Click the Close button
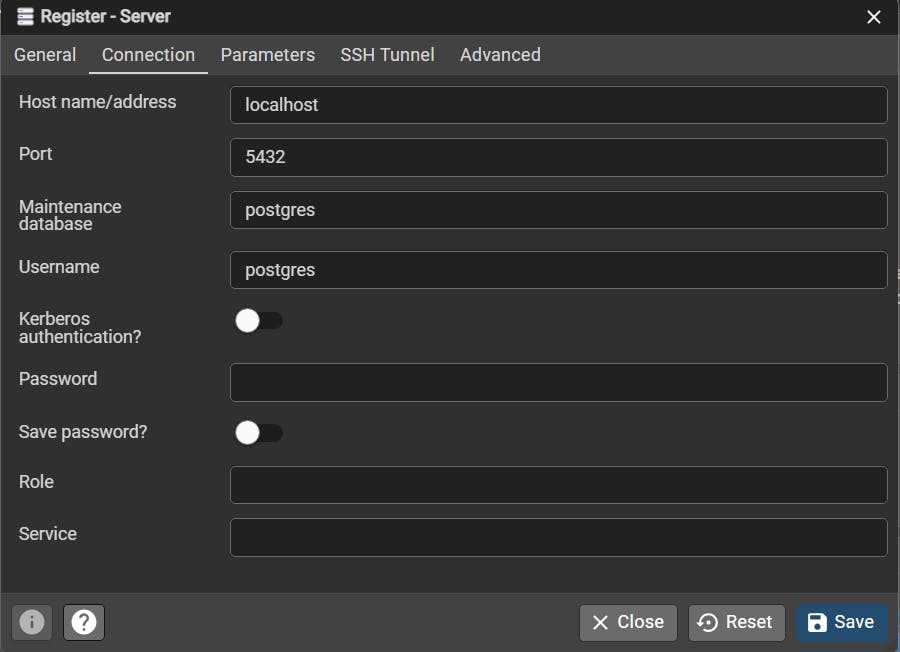Screen dimensions: 900x652 point(628,622)
